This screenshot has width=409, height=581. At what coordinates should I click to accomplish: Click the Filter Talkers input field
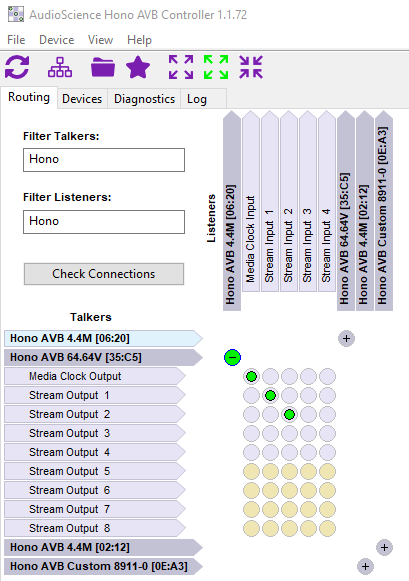coord(104,160)
